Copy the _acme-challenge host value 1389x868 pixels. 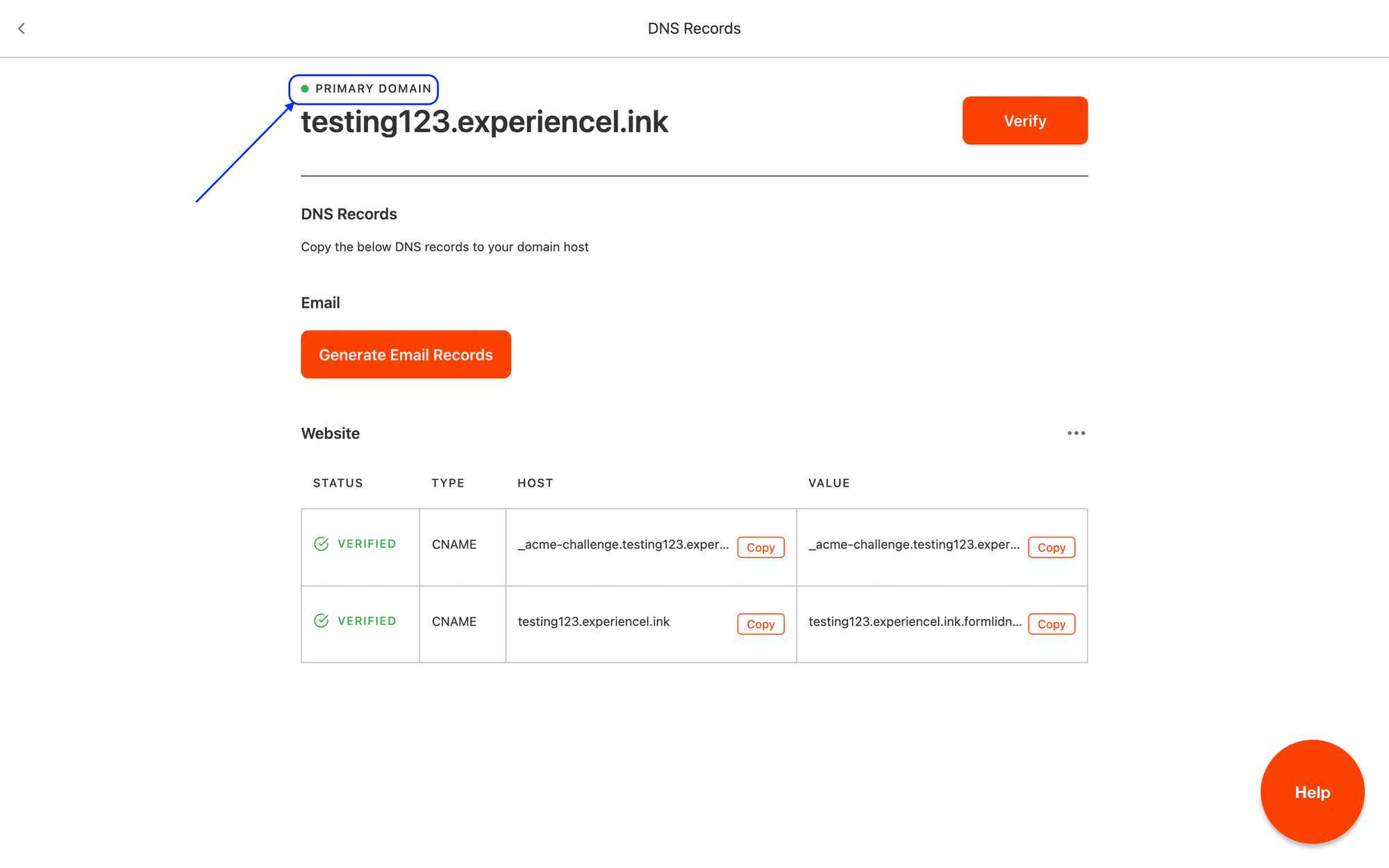pyautogui.click(x=760, y=547)
